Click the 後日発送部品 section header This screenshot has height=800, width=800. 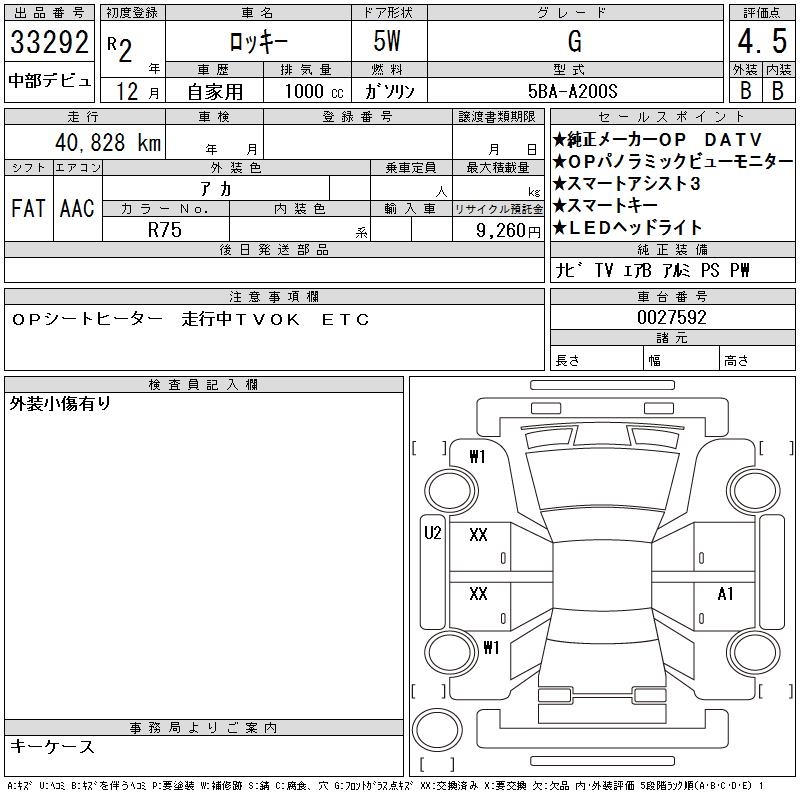[x=274, y=250]
